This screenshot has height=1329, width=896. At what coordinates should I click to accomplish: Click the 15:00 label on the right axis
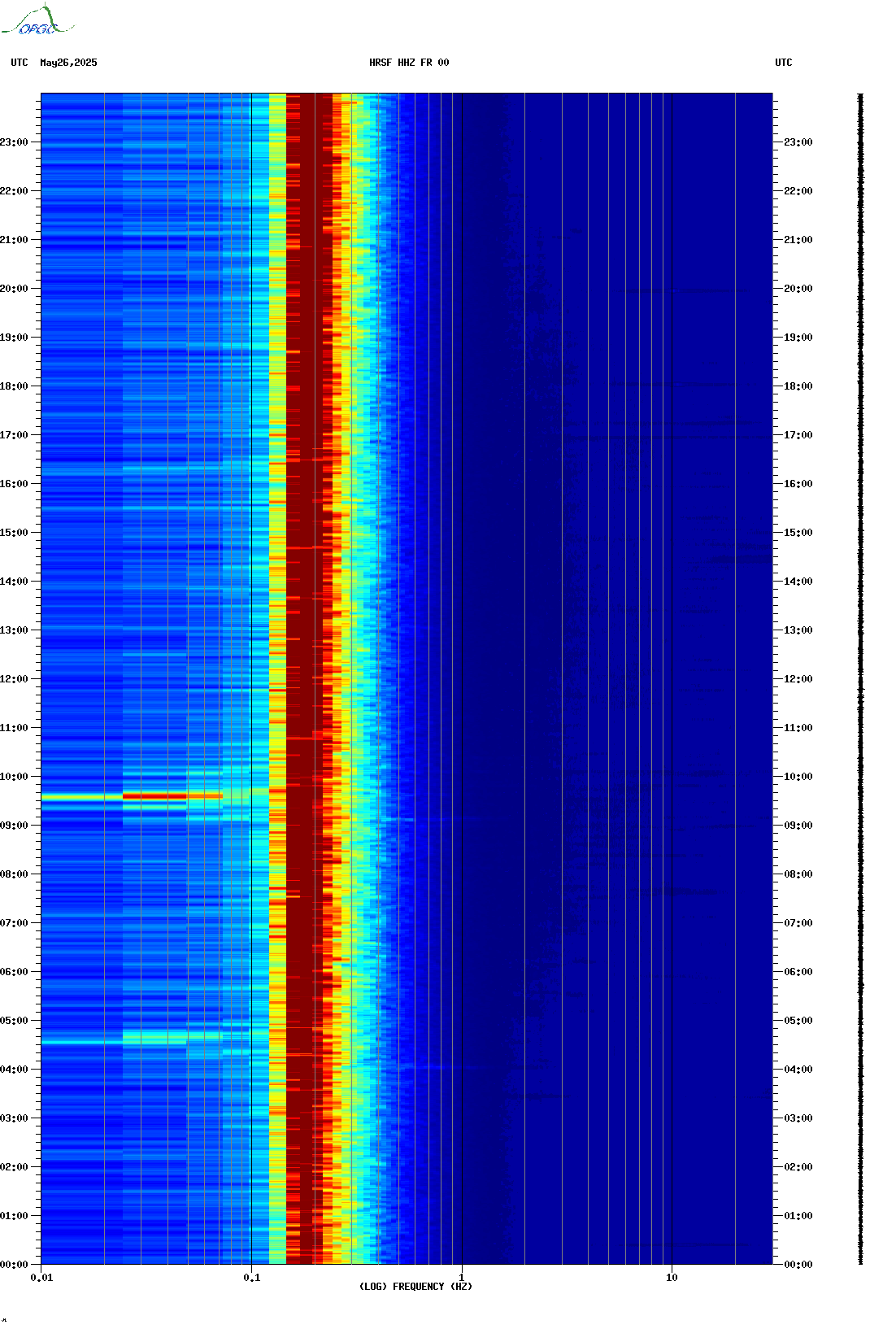point(798,533)
